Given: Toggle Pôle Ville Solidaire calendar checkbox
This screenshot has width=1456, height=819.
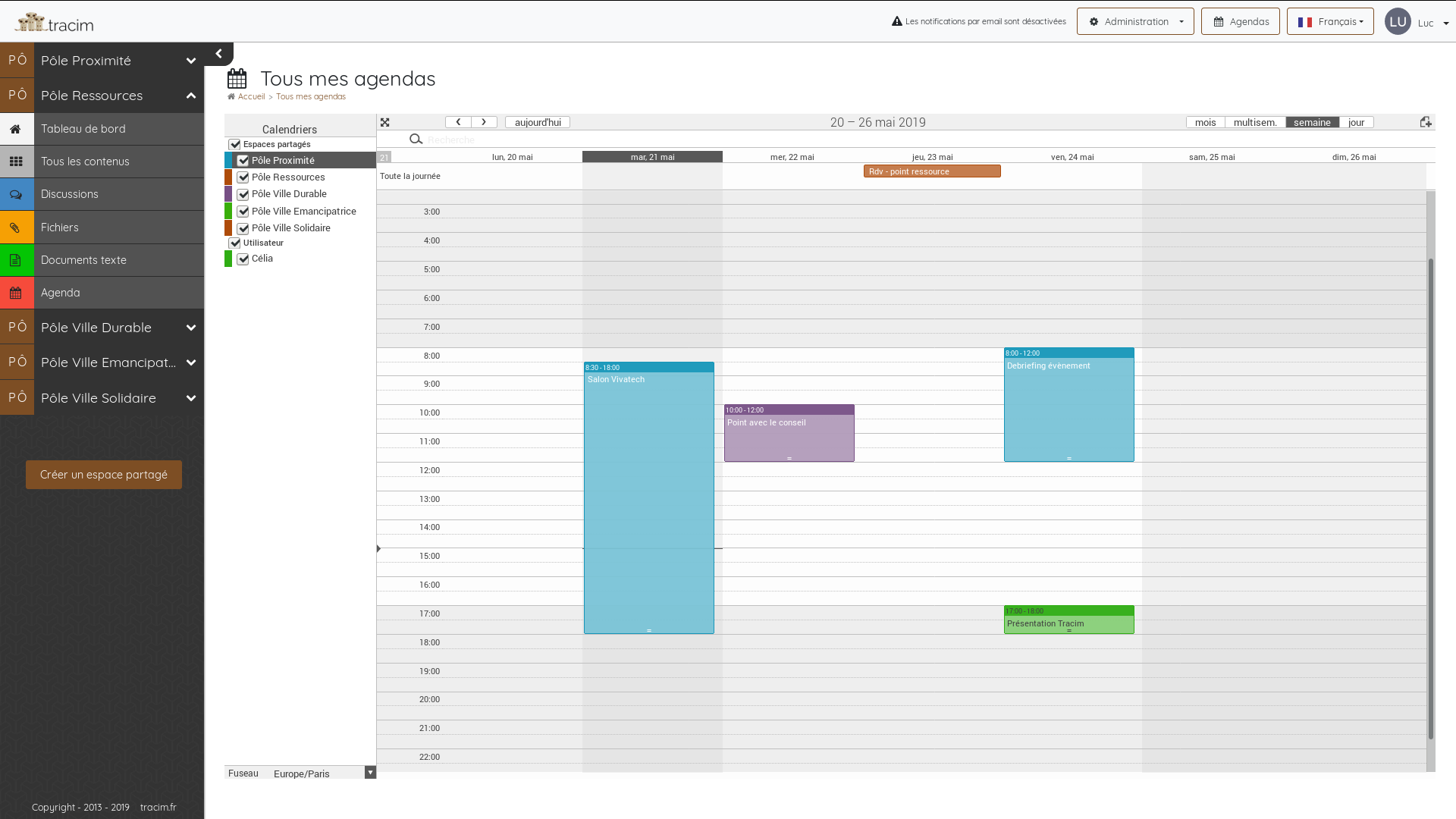Looking at the screenshot, I should [x=243, y=228].
